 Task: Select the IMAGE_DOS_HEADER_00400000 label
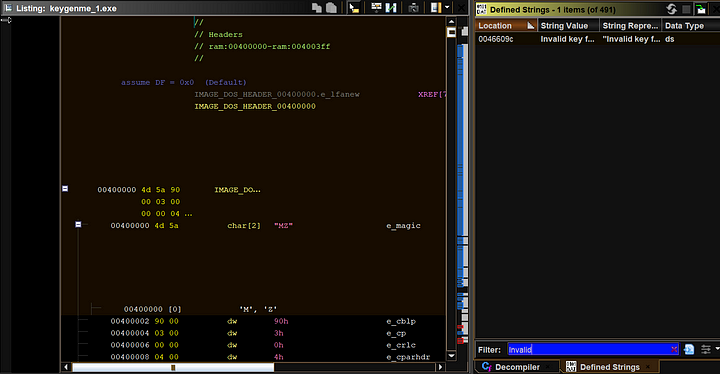255,106
